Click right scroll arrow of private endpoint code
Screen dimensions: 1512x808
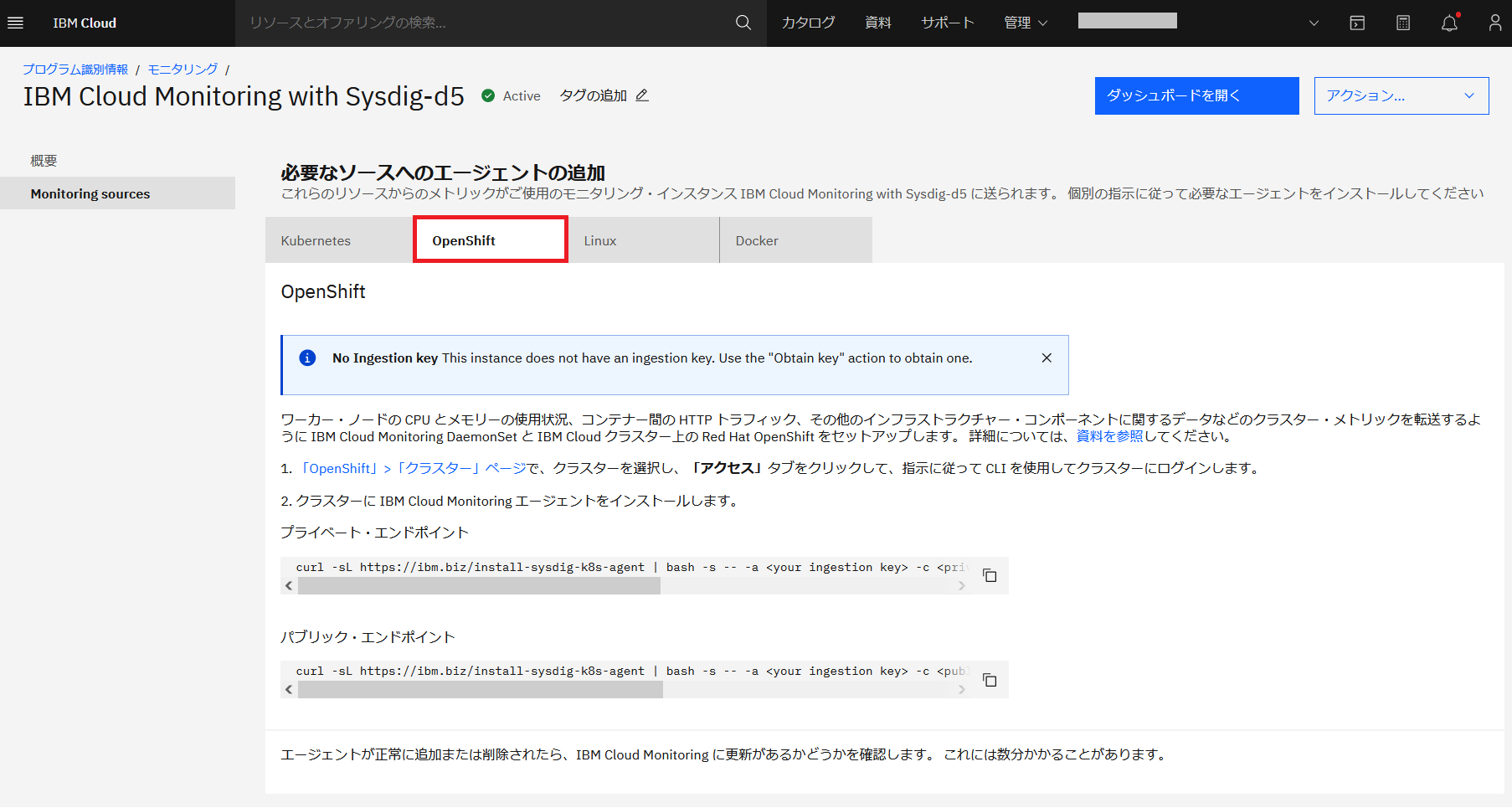962,586
